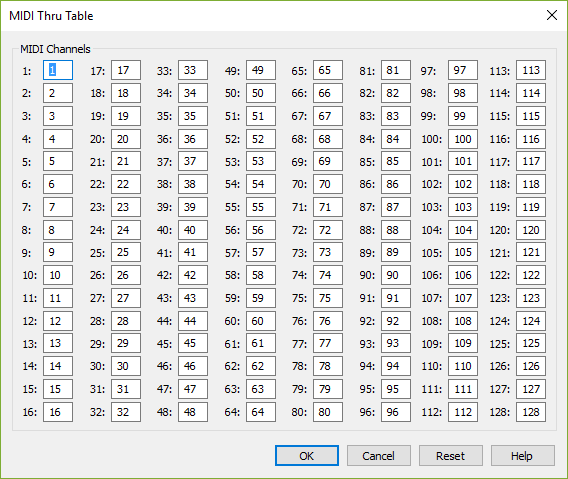Screen dimensions: 568x479
Task: Click the channel 16 mapping field
Action: [x=58, y=412]
